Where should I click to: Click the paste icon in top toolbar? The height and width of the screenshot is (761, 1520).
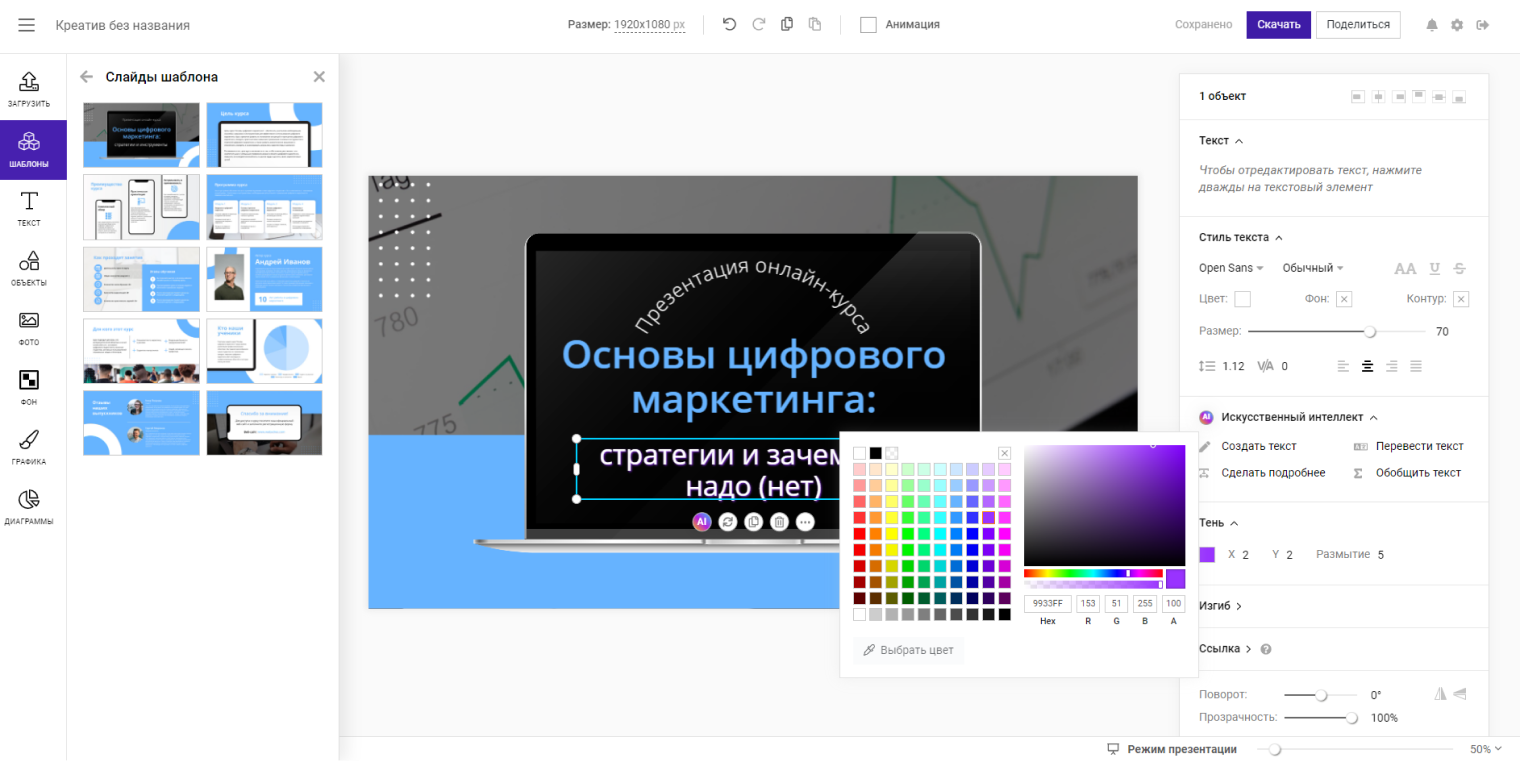(x=815, y=24)
